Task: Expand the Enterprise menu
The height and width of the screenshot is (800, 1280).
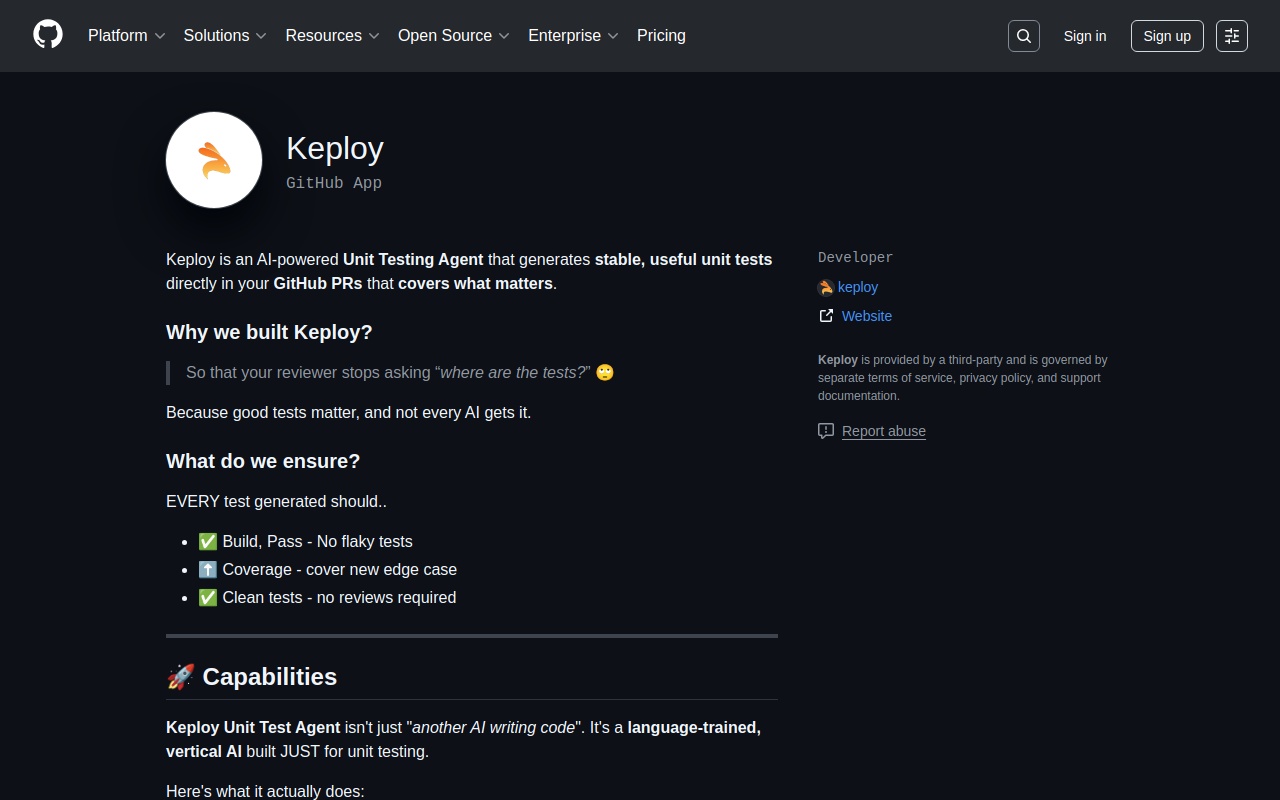Action: pos(573,35)
